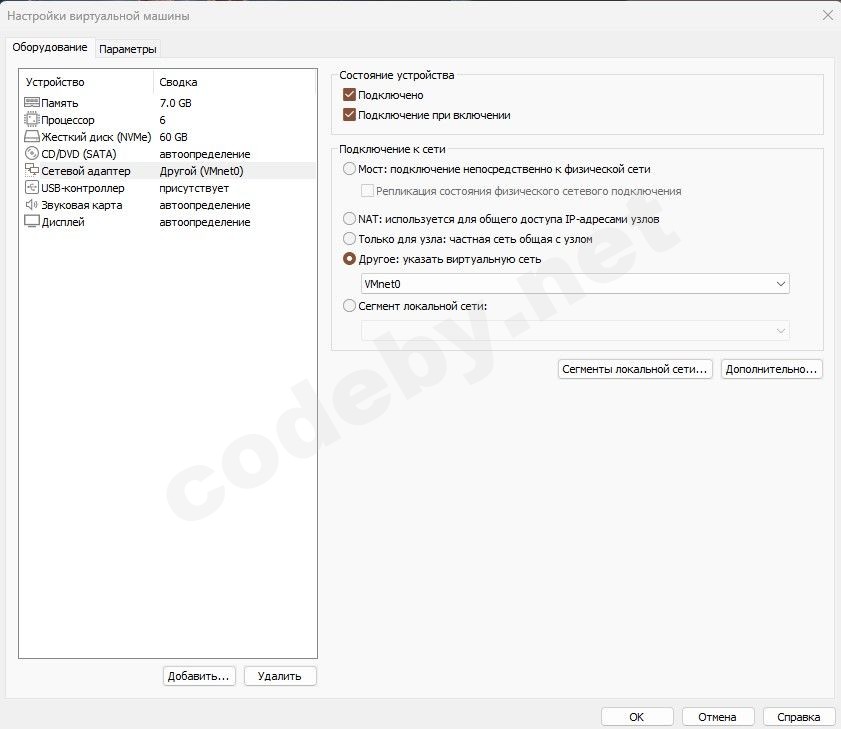Select the Мост bridged network option
This screenshot has height=729, width=841.
(349, 169)
